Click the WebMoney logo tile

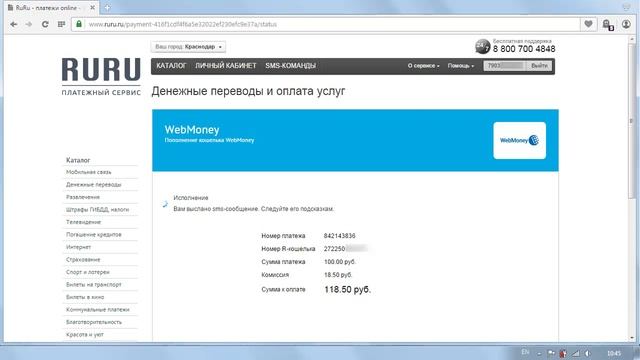[519, 140]
